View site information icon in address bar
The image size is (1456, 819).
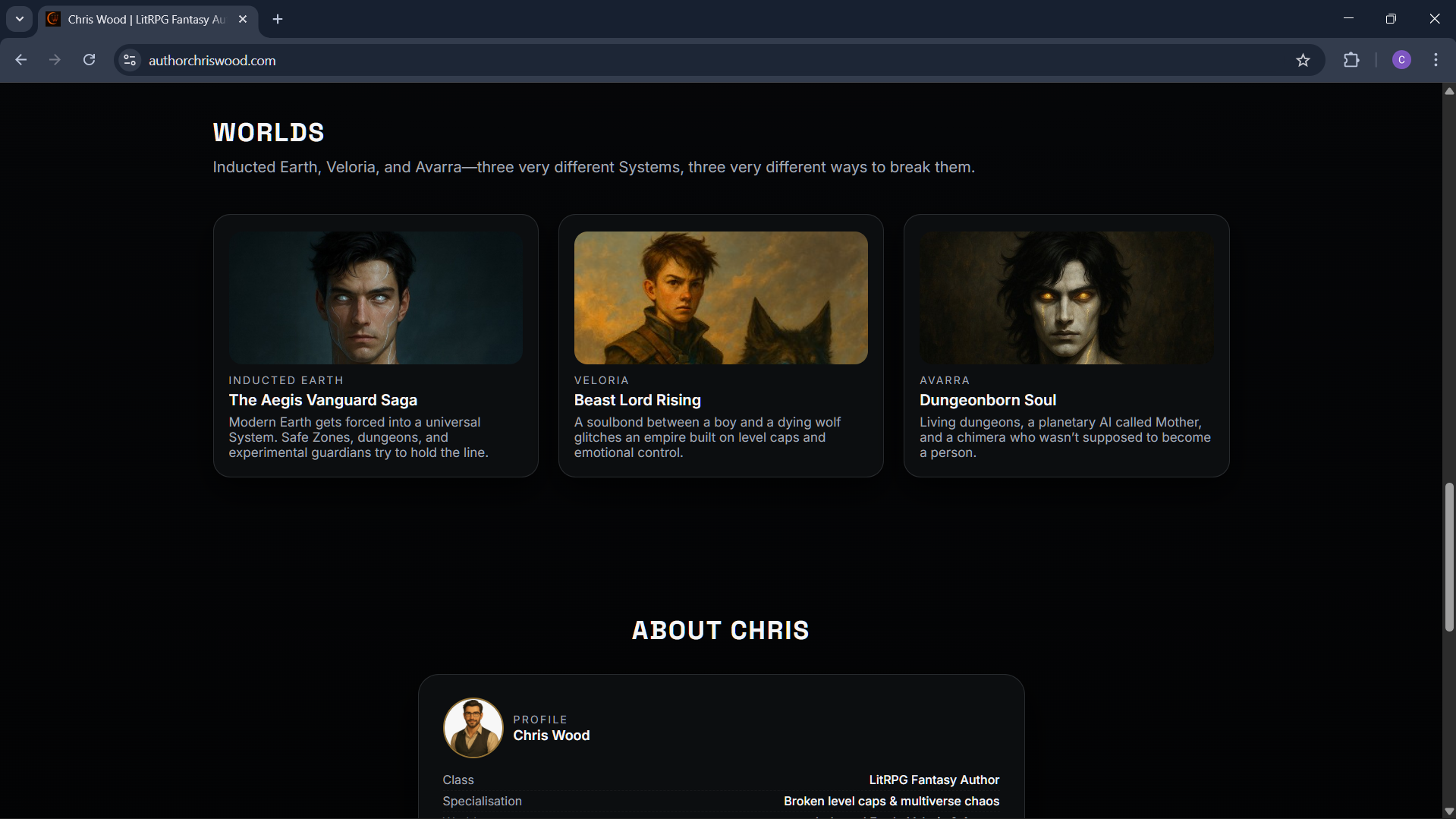130,60
